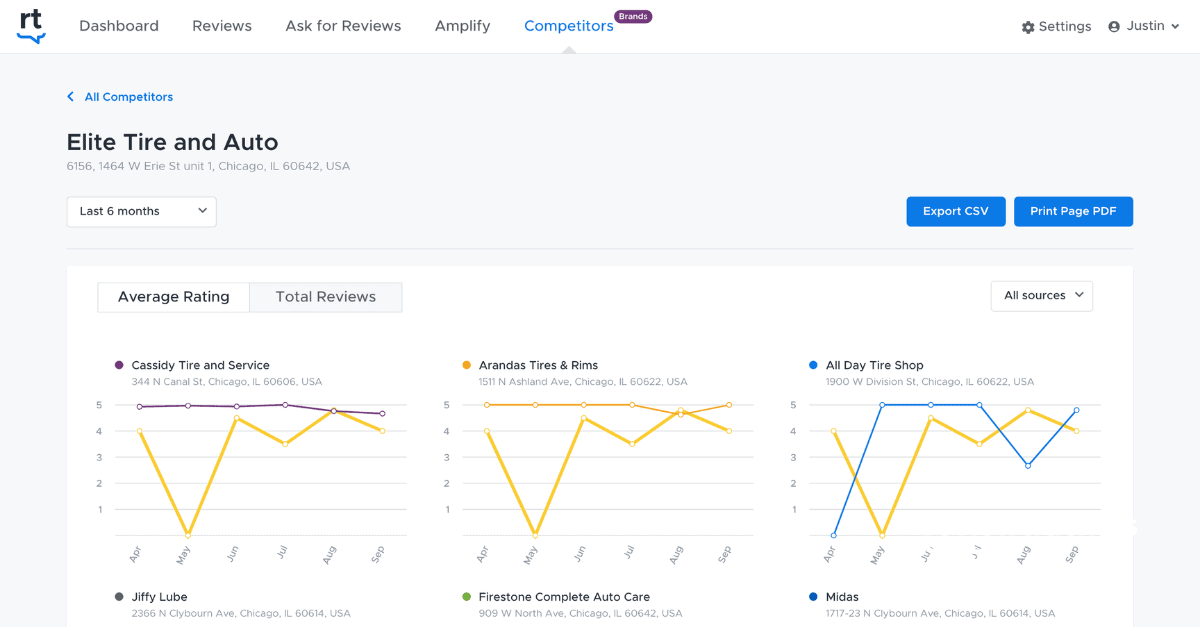Click the purple Brands badge

633,16
